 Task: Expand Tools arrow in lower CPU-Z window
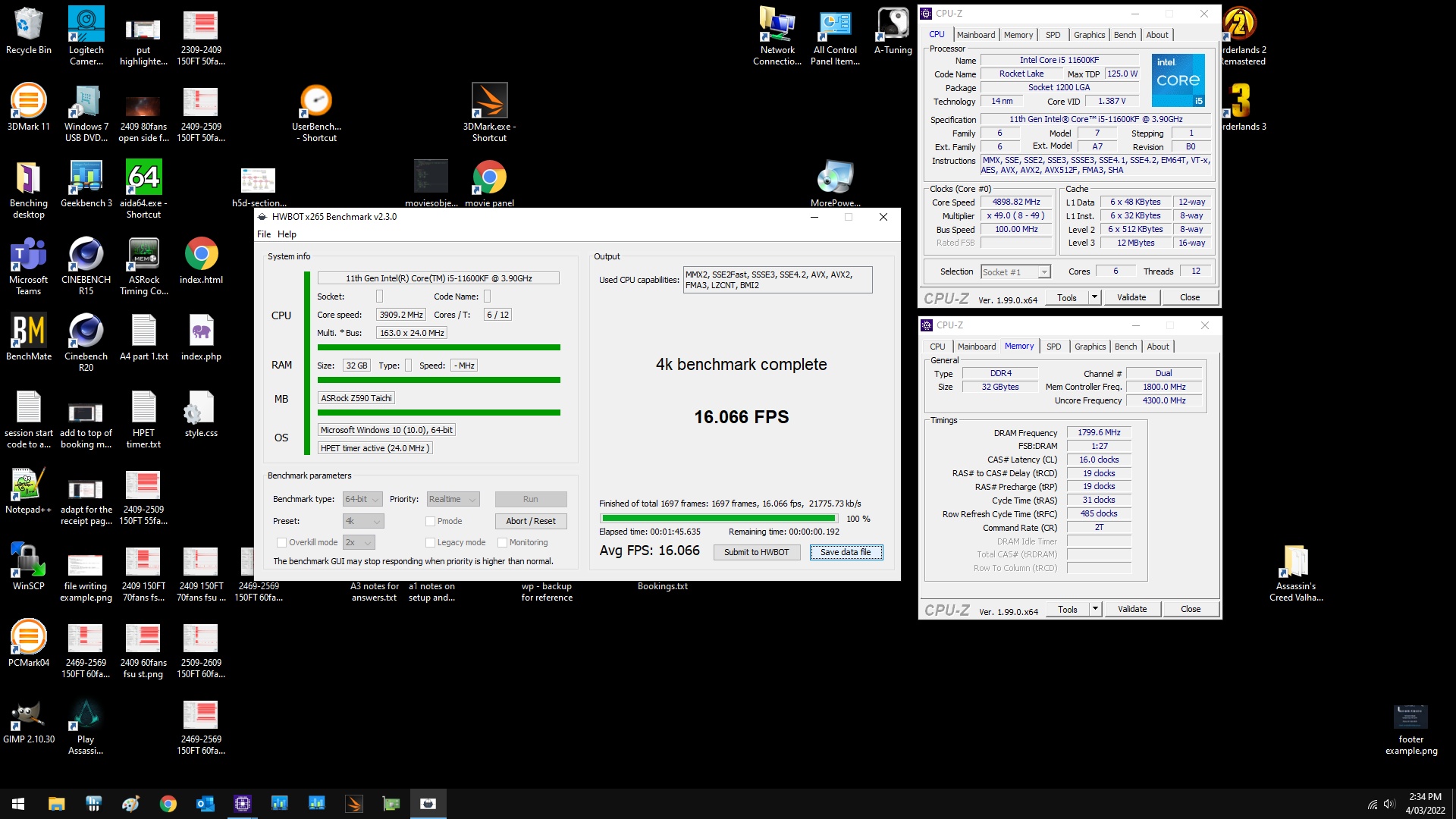coord(1095,609)
